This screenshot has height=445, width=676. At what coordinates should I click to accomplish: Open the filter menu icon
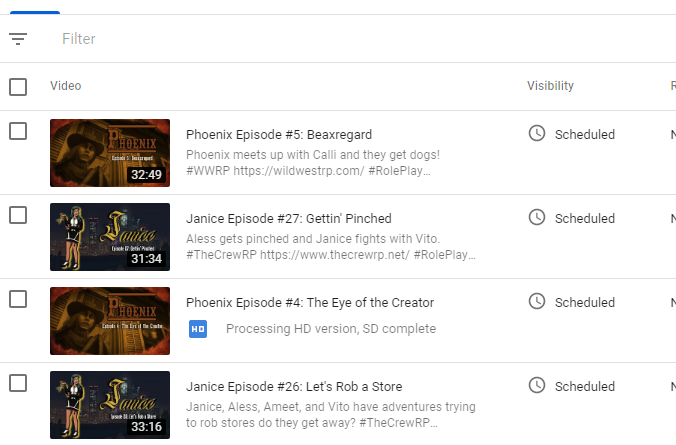click(x=18, y=39)
